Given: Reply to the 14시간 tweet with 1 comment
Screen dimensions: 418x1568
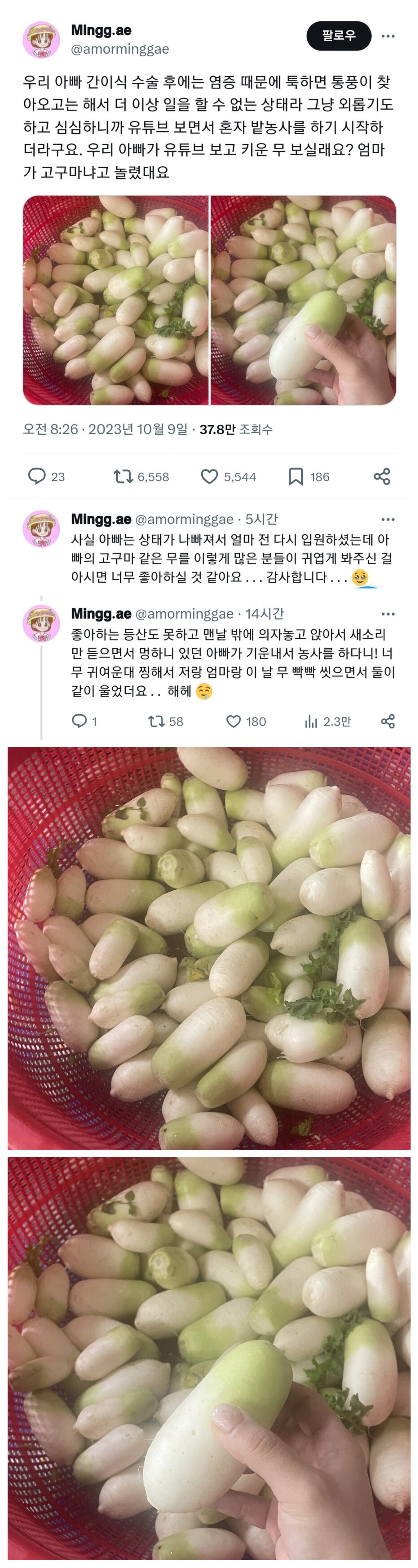Looking at the screenshot, I should click(80, 721).
